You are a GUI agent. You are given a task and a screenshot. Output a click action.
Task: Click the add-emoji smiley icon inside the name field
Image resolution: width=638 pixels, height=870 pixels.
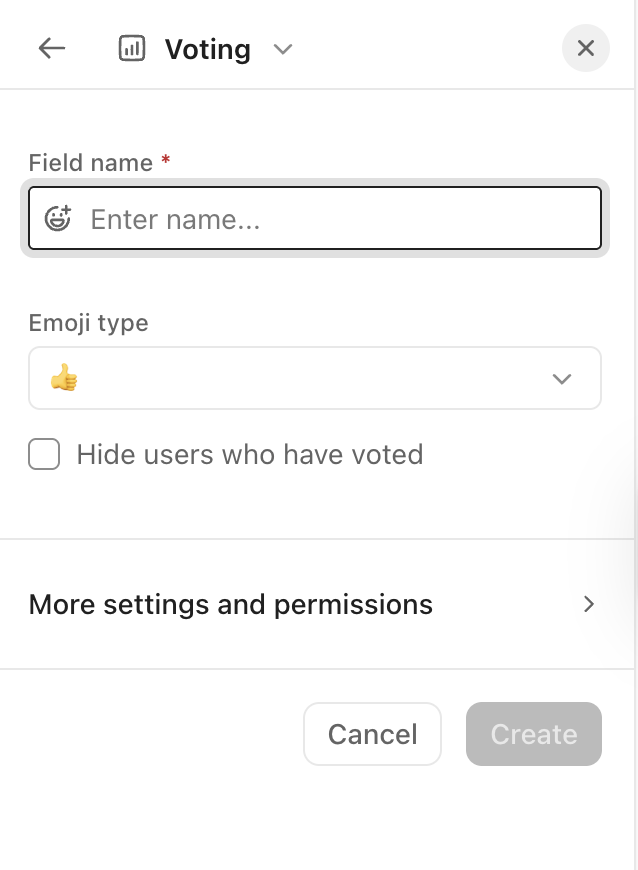[58, 218]
